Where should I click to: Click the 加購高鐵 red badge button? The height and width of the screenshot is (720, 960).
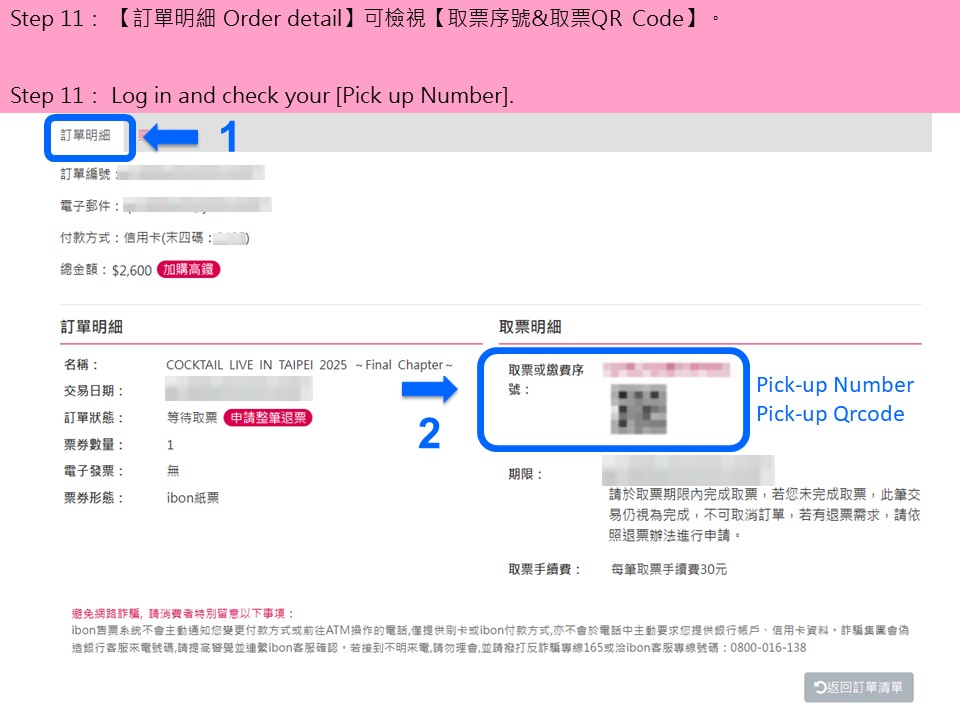189,269
